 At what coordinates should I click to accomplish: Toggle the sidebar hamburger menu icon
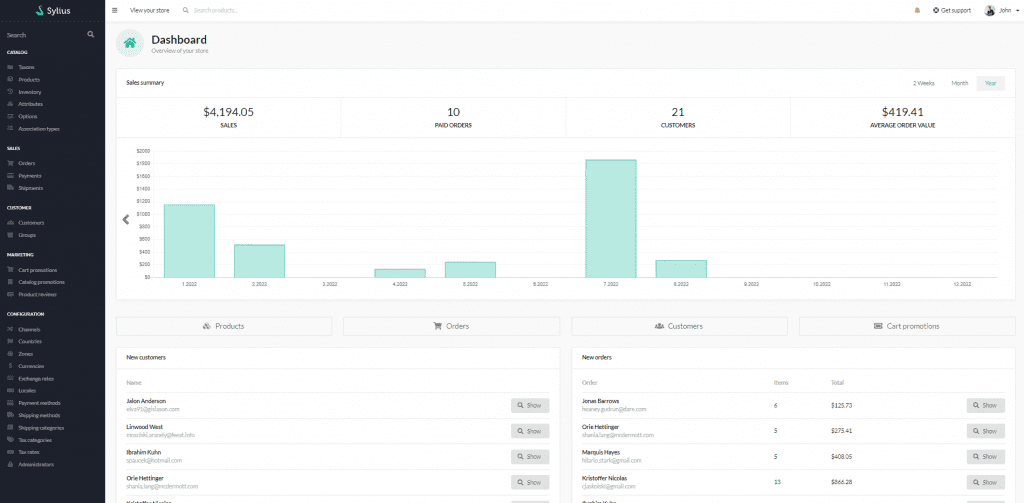coord(115,10)
